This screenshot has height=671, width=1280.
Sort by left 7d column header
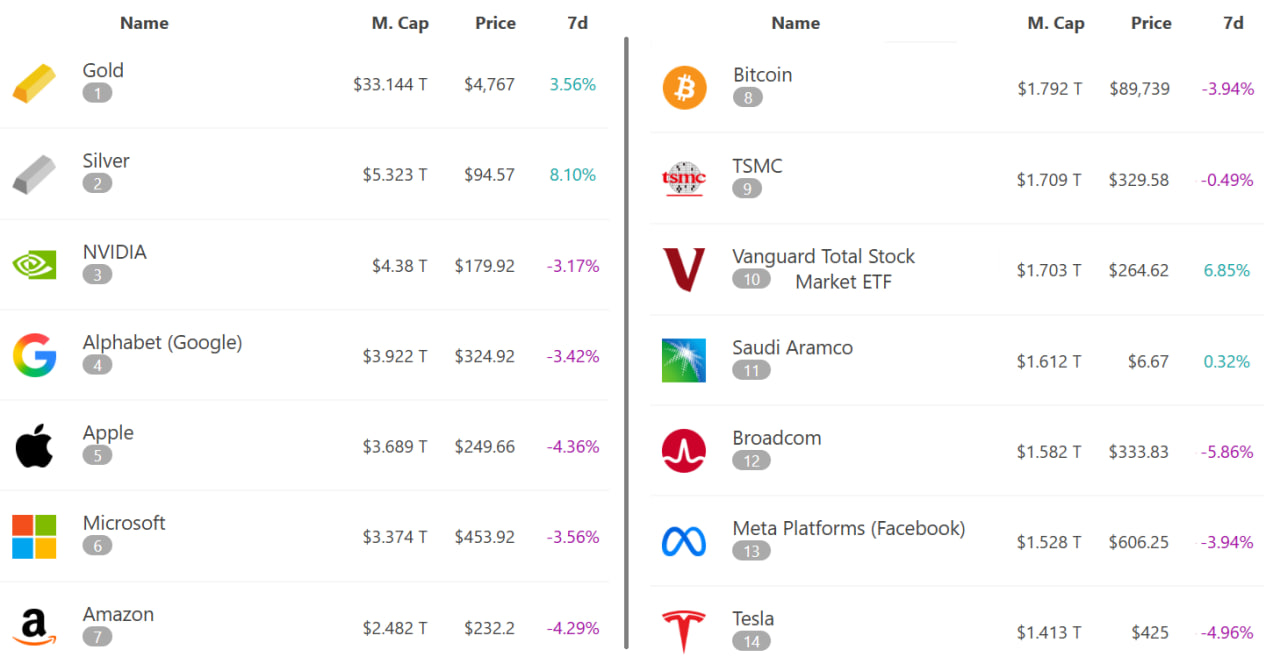tap(577, 23)
